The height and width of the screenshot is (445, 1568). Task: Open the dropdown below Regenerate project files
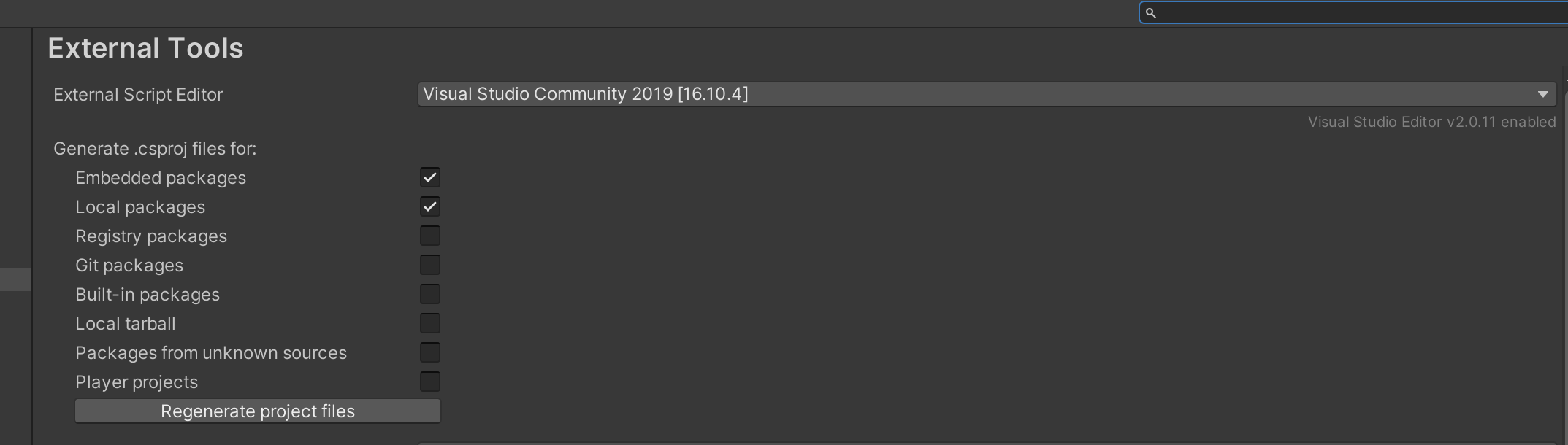pyautogui.click(x=985, y=443)
